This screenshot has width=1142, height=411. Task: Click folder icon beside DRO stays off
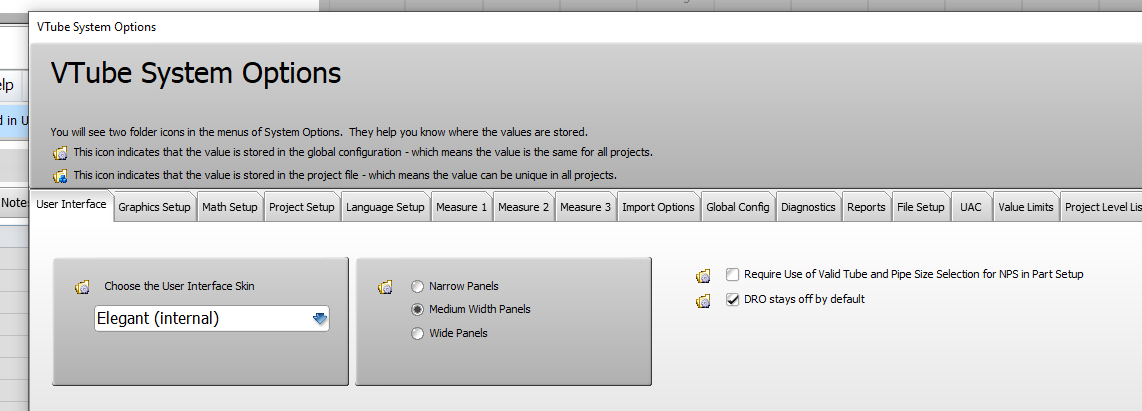click(703, 300)
